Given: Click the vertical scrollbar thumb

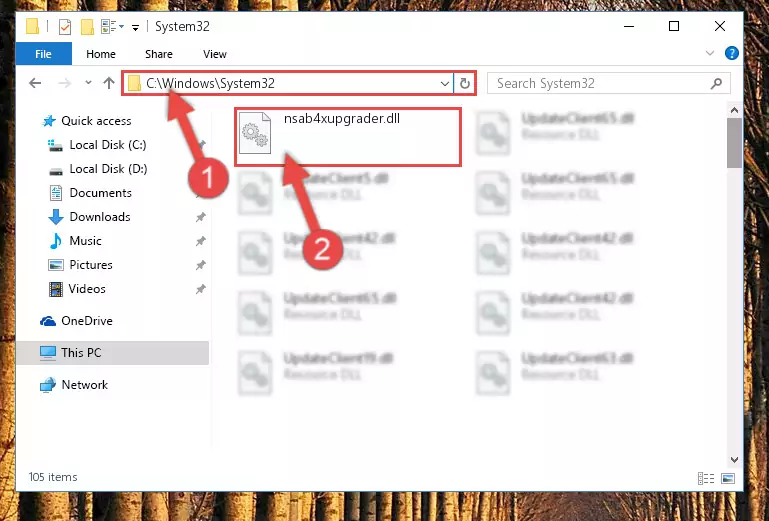Looking at the screenshot, I should (x=734, y=143).
